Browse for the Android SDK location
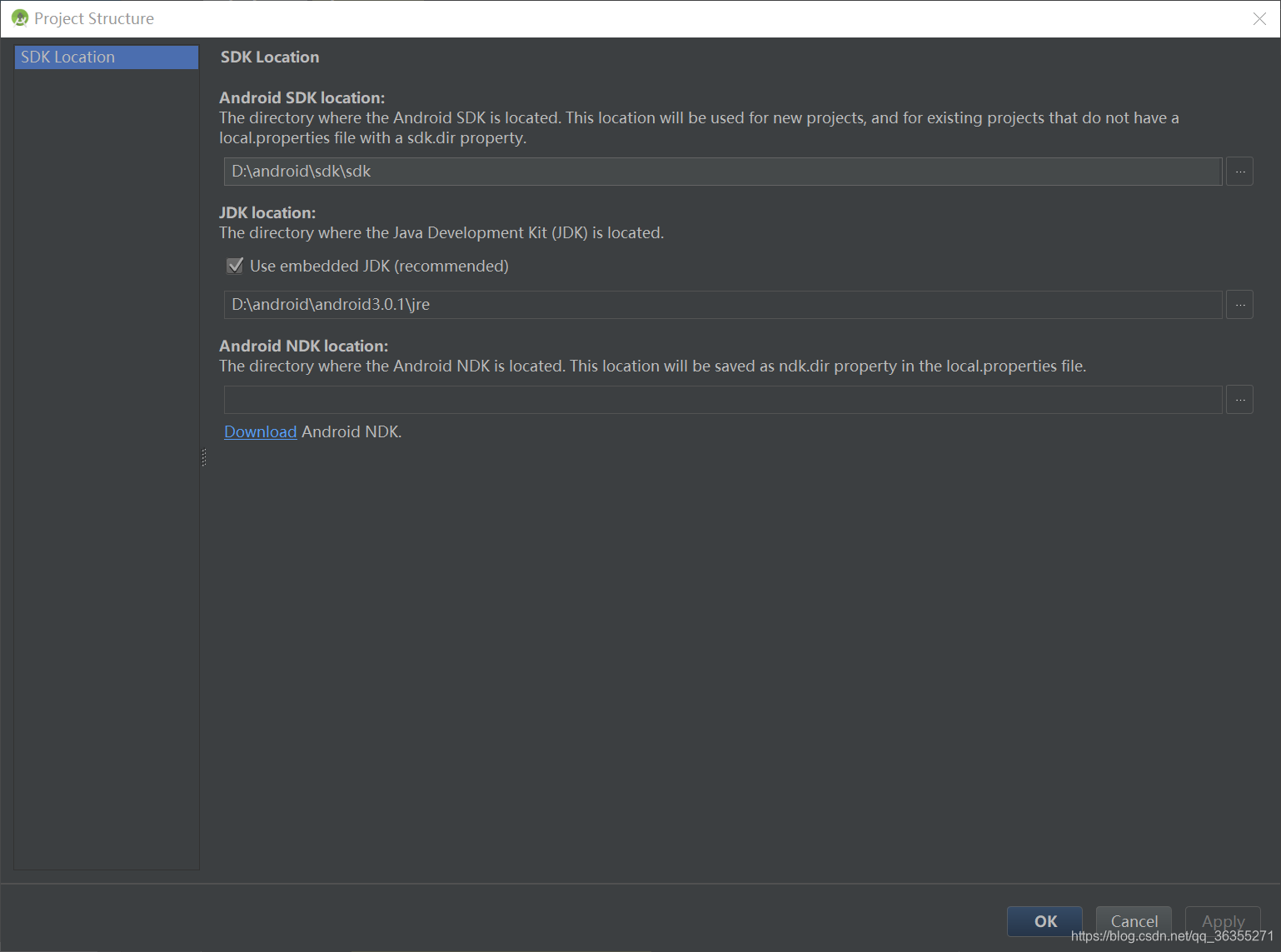 click(x=1240, y=171)
